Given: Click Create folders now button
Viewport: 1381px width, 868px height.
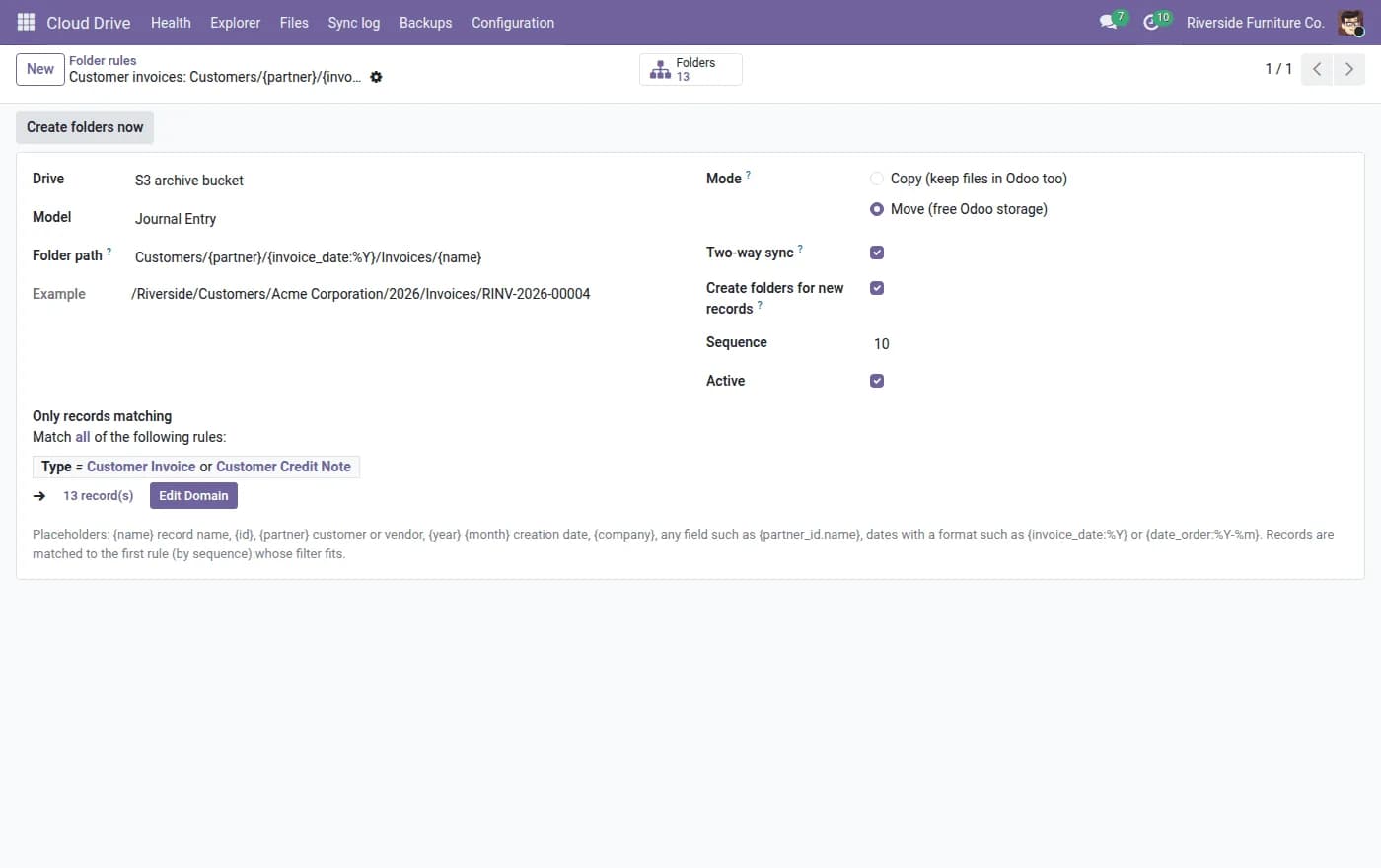Looking at the screenshot, I should pyautogui.click(x=85, y=127).
